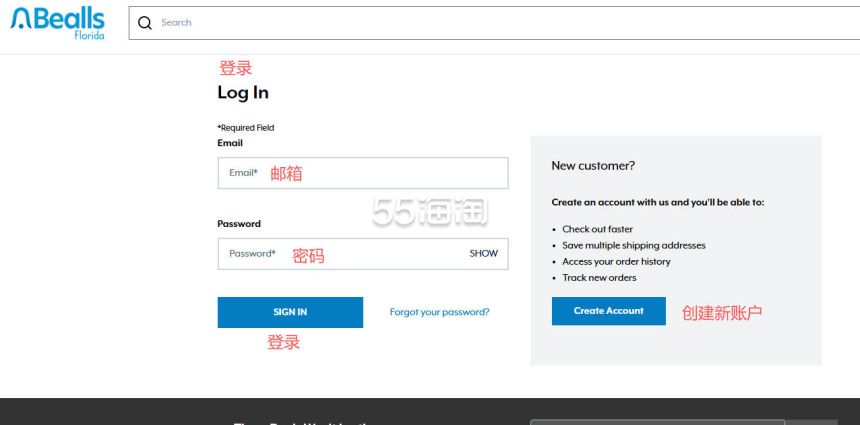Click the Log In page heading
The height and width of the screenshot is (425, 860).
coord(243,93)
